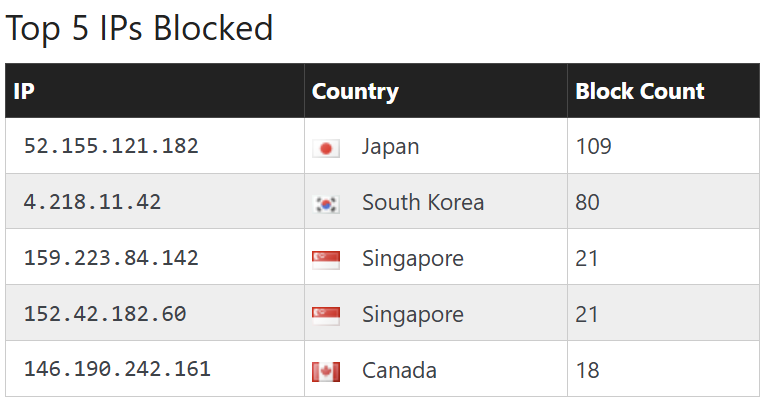778x406 pixels.
Task: Click the Canada flag icon
Action: point(326,372)
